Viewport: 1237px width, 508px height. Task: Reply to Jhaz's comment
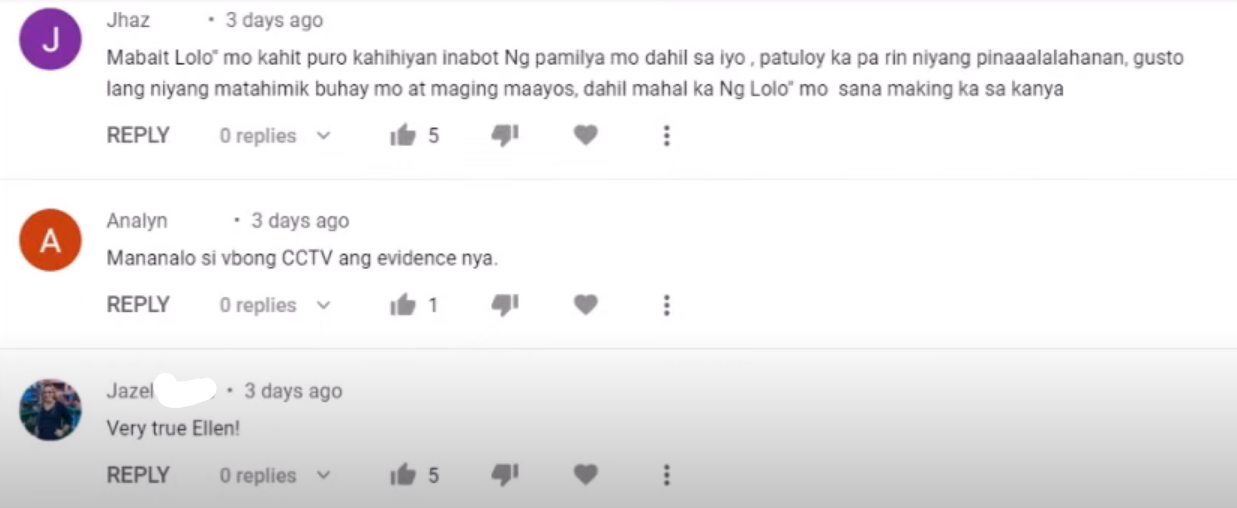click(138, 136)
